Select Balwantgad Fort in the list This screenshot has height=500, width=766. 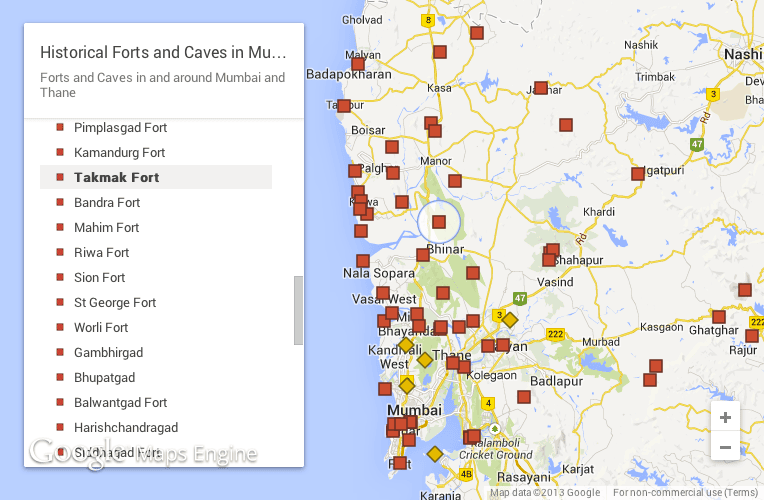(x=120, y=403)
